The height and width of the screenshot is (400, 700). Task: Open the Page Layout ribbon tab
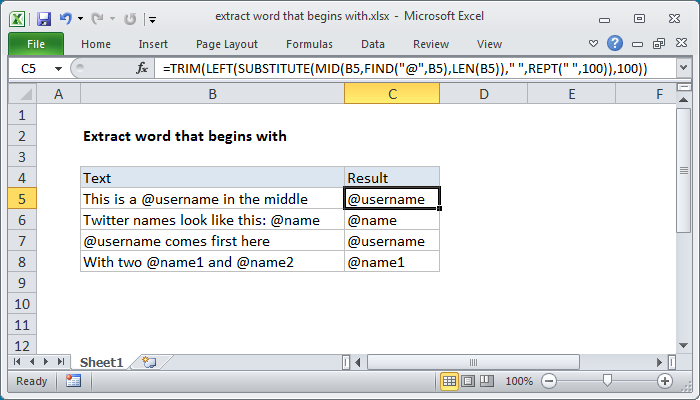coord(229,44)
